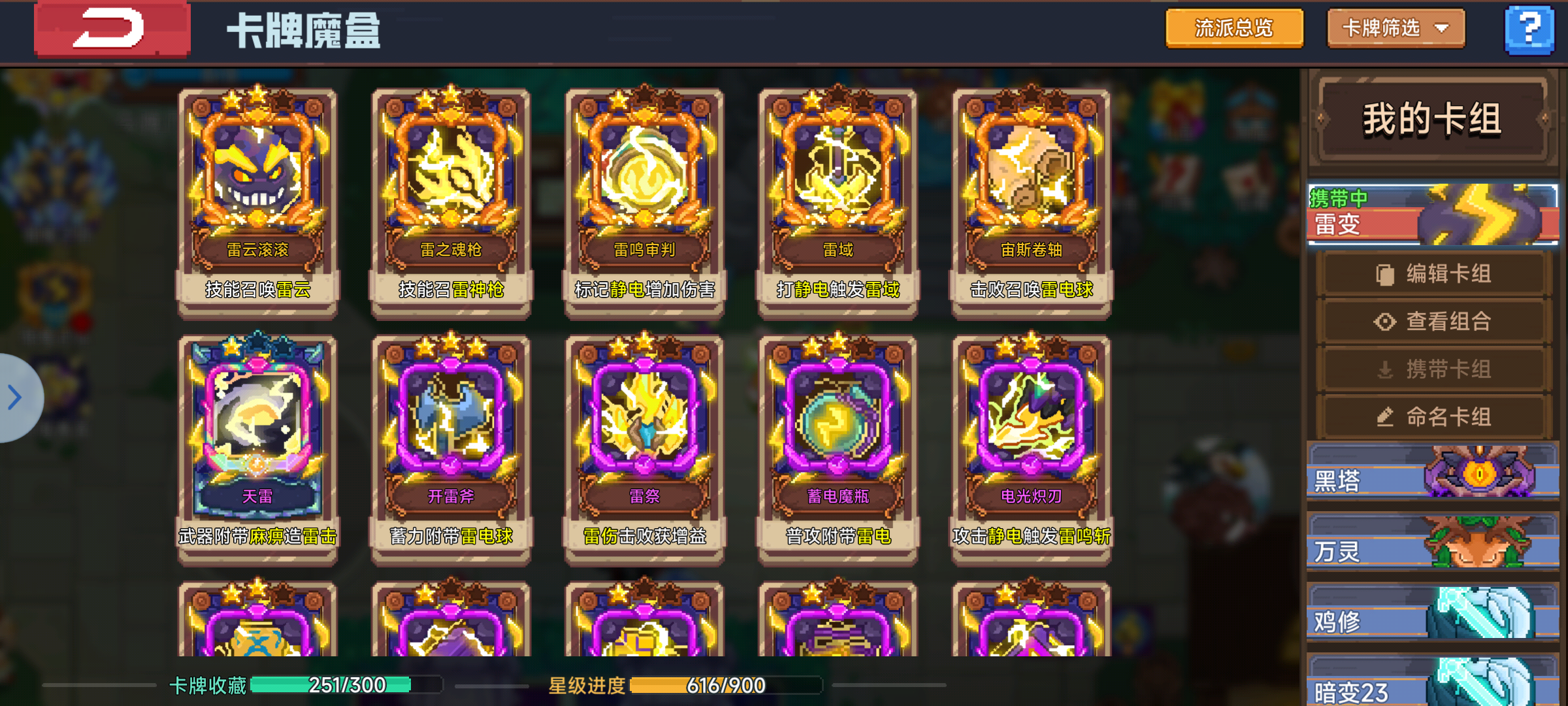Open the blue question mark help
Screen dimensions: 1568x706
[x=1529, y=29]
